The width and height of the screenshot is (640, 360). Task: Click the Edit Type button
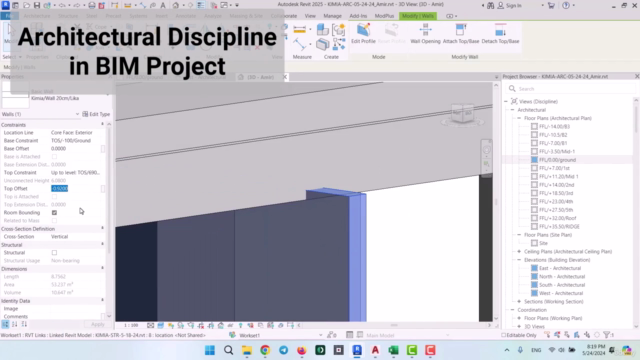[x=96, y=114]
